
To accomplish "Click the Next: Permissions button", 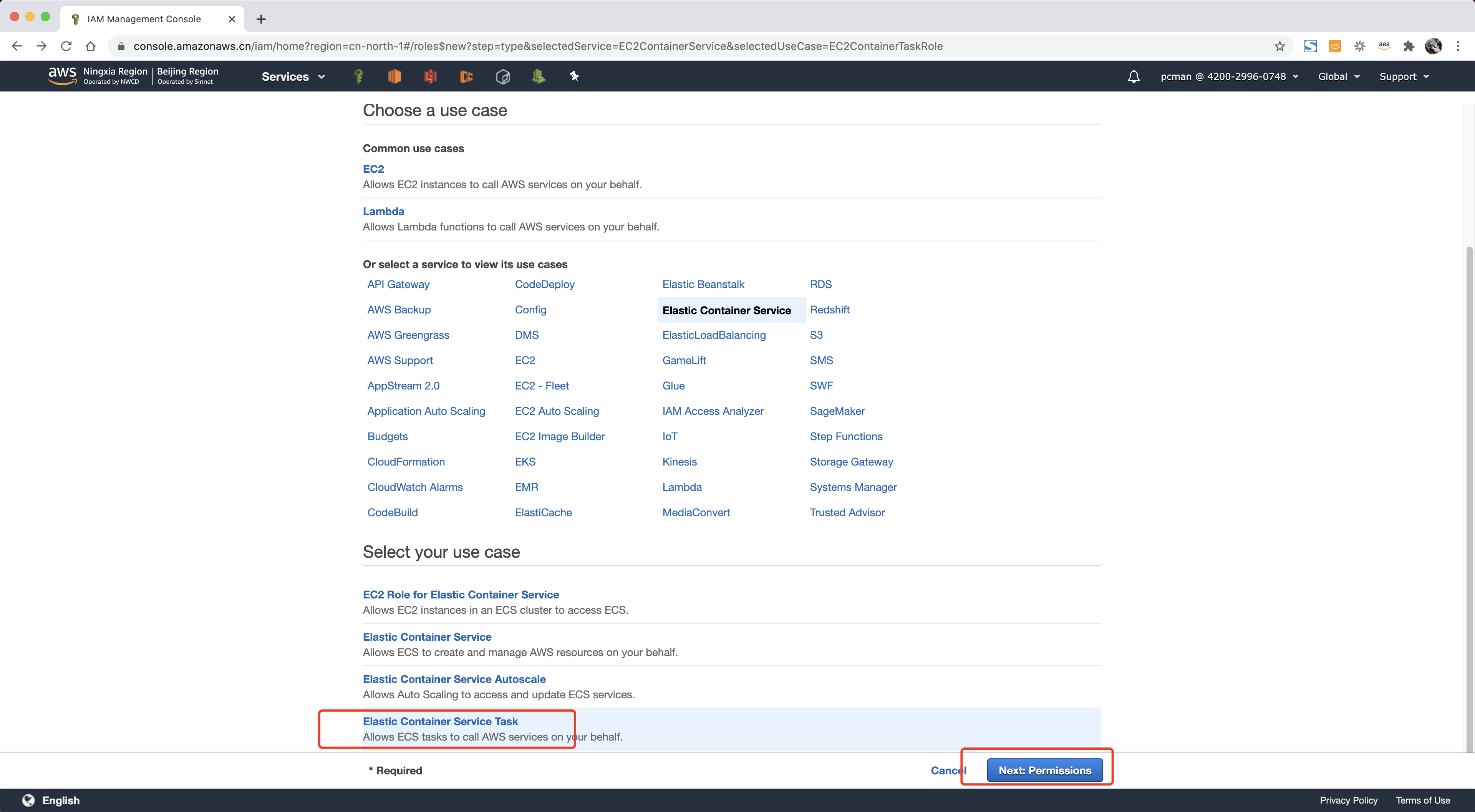I will 1045,771.
